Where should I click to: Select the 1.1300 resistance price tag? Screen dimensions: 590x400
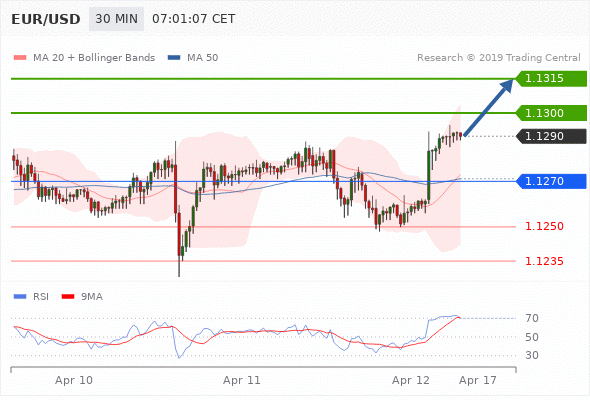551,113
